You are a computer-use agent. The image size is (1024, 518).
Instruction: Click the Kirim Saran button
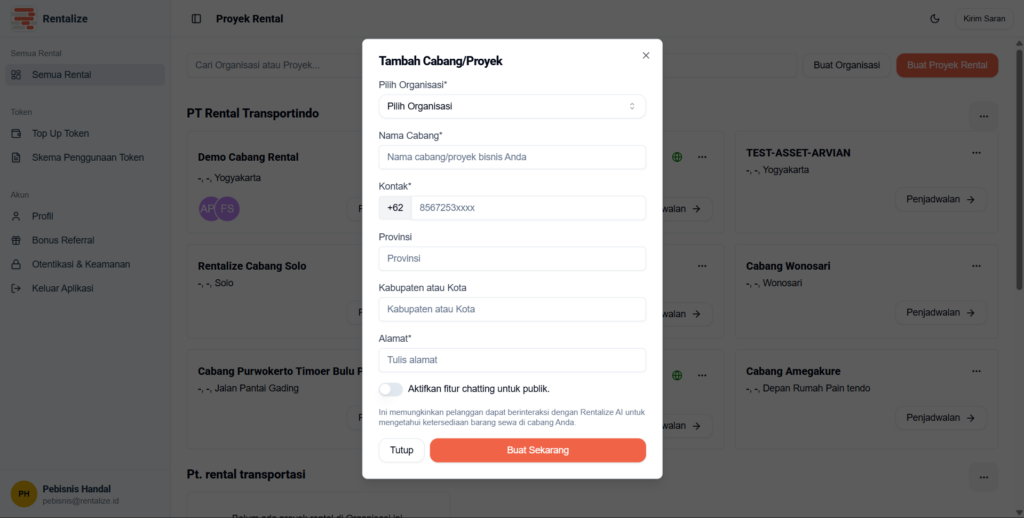[983, 19]
